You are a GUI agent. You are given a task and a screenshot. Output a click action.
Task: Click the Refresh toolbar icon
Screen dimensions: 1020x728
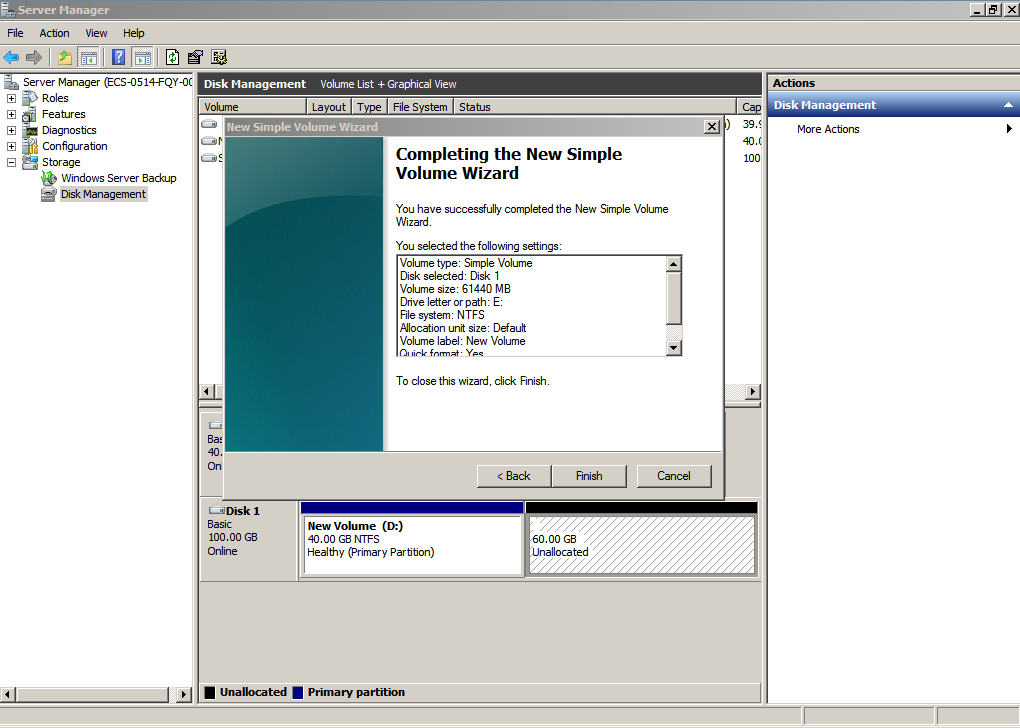[172, 57]
